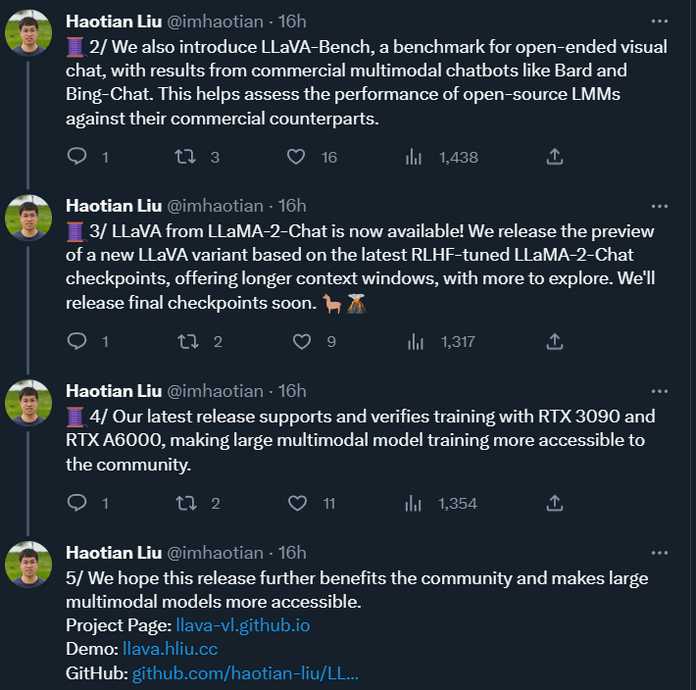
Task: Open more options on tweet 2/
Action: [x=659, y=21]
